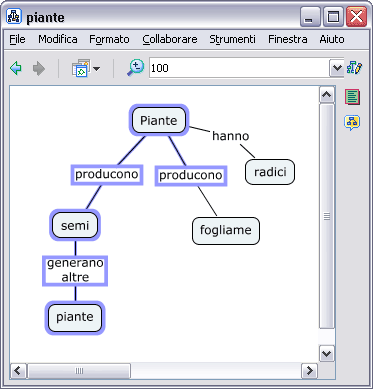Click the CmapTools icon in title bar
The image size is (373, 389).
coord(14,16)
